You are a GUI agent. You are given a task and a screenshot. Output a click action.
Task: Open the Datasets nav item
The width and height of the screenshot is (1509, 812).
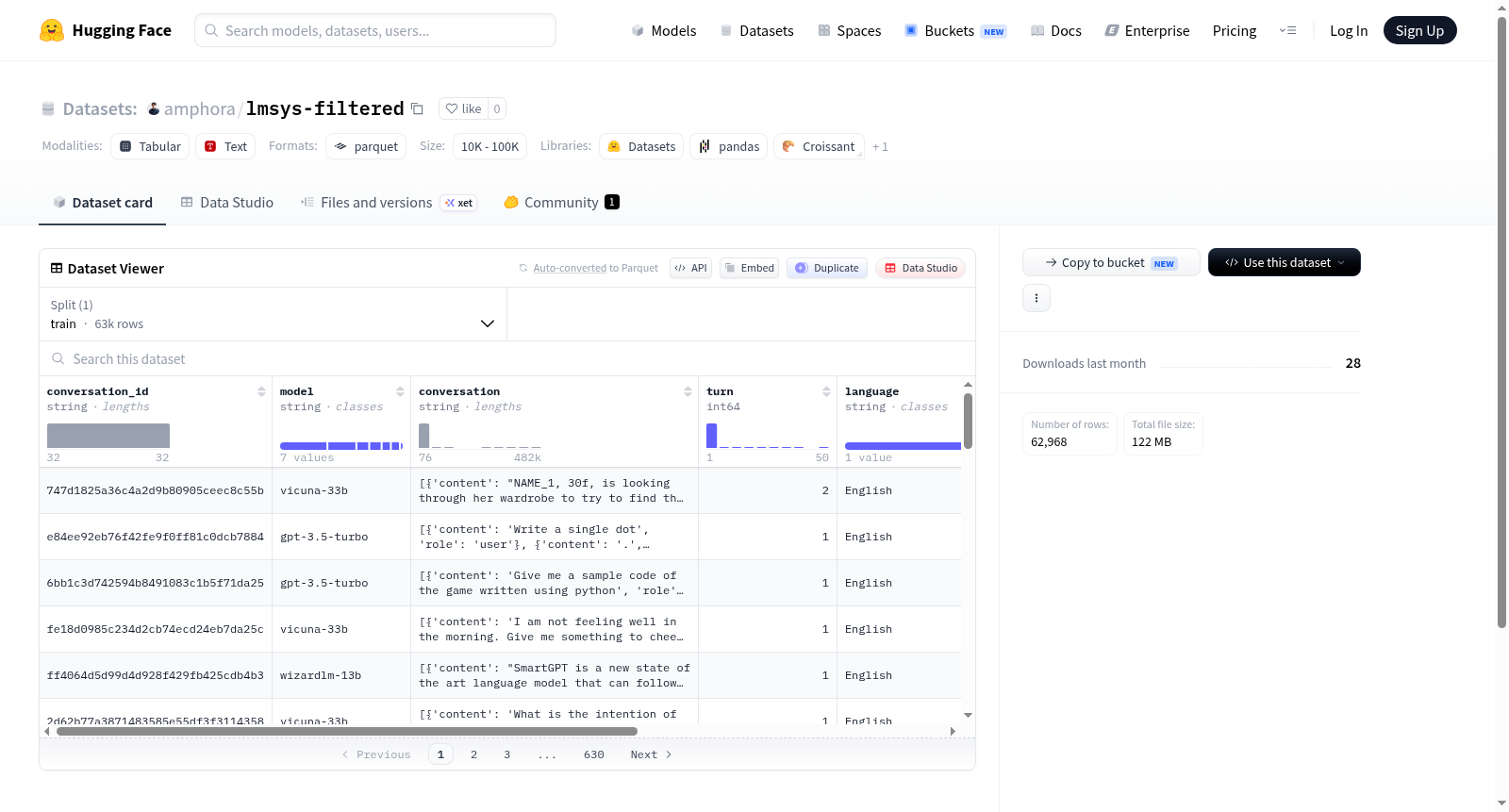(x=757, y=30)
